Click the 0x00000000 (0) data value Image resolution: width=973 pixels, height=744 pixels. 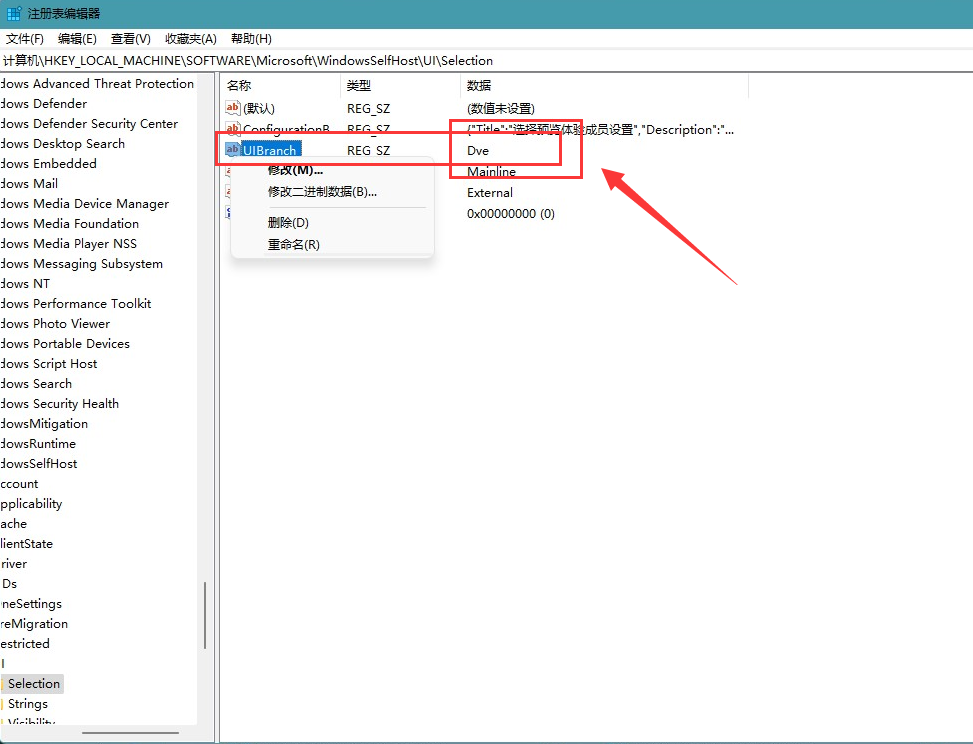pos(511,214)
